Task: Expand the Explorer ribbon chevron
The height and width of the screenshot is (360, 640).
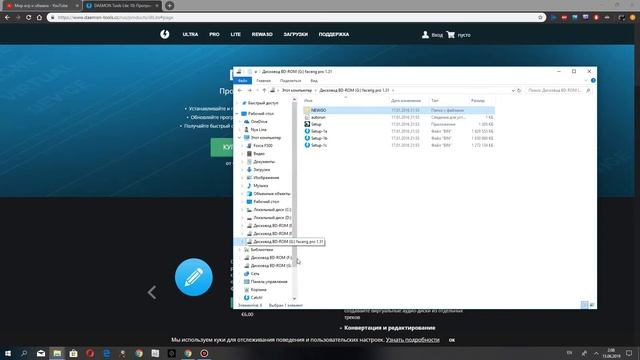Action: tap(586, 80)
